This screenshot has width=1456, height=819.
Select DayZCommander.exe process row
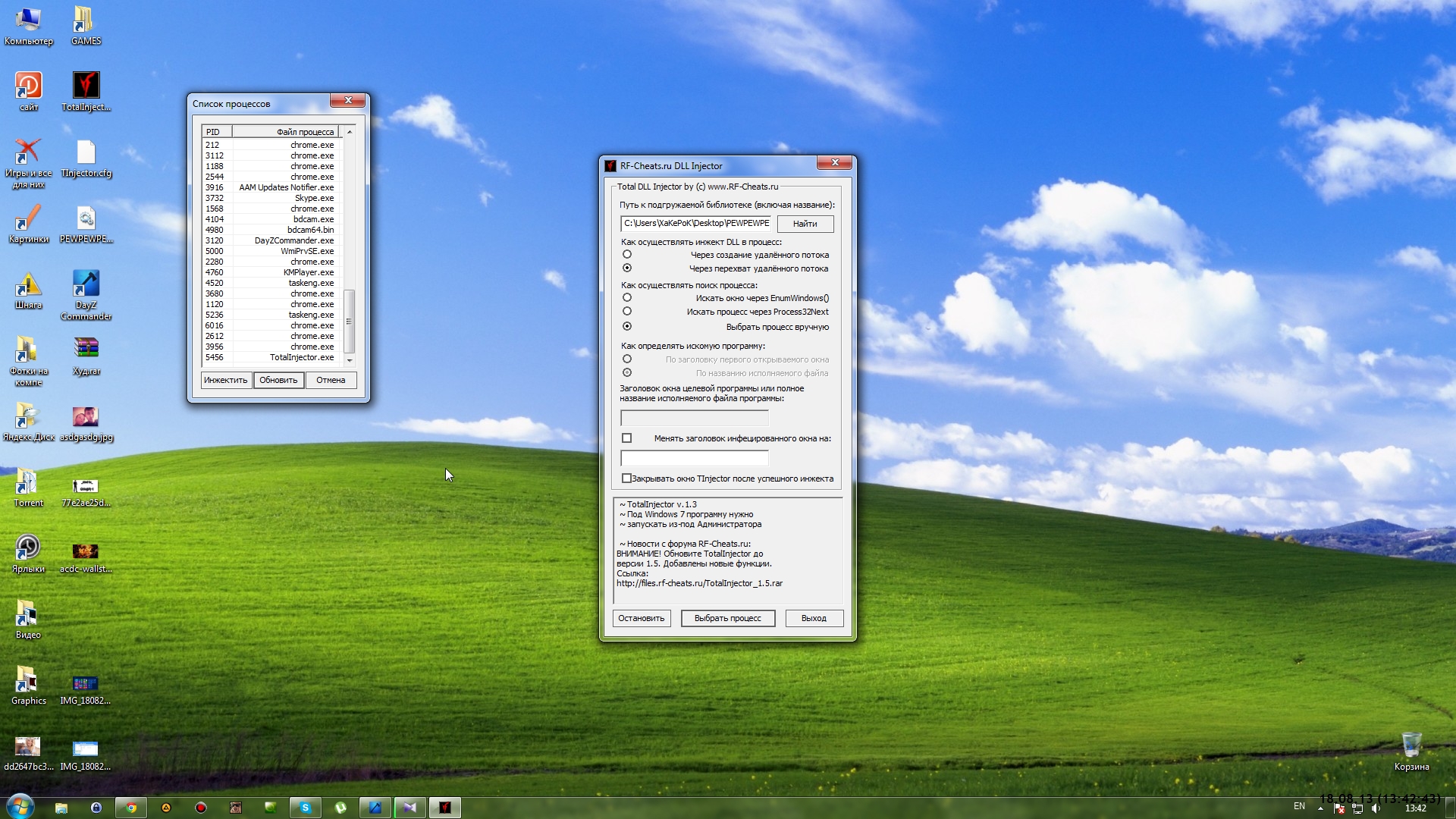pyautogui.click(x=270, y=240)
